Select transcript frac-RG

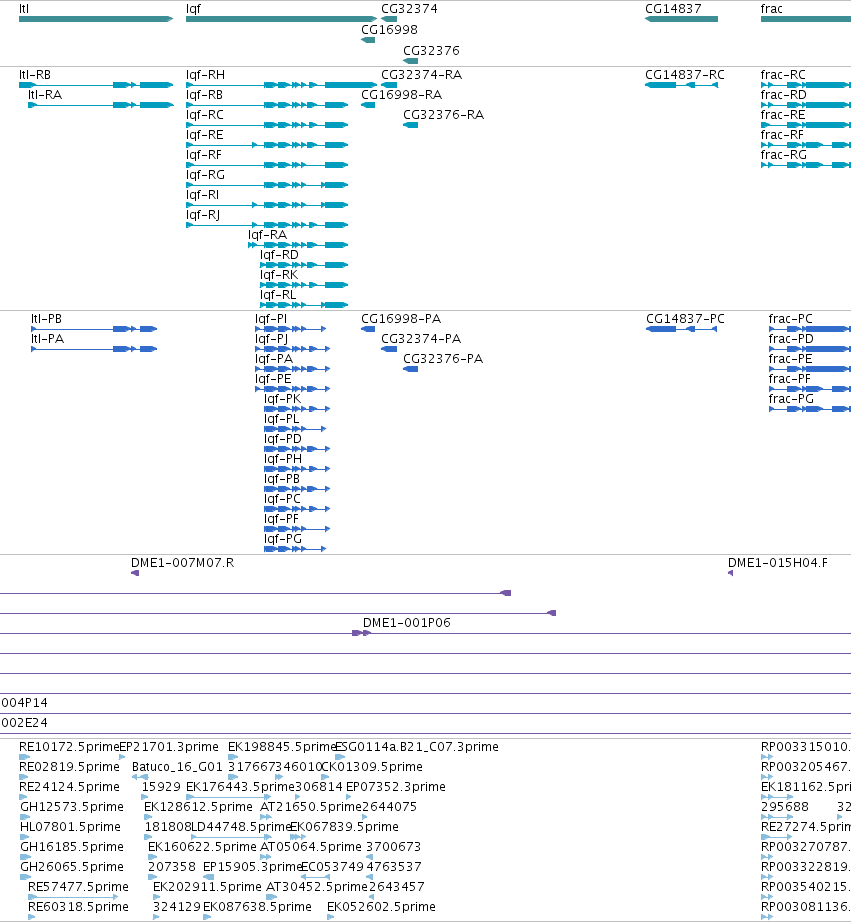coord(806,165)
